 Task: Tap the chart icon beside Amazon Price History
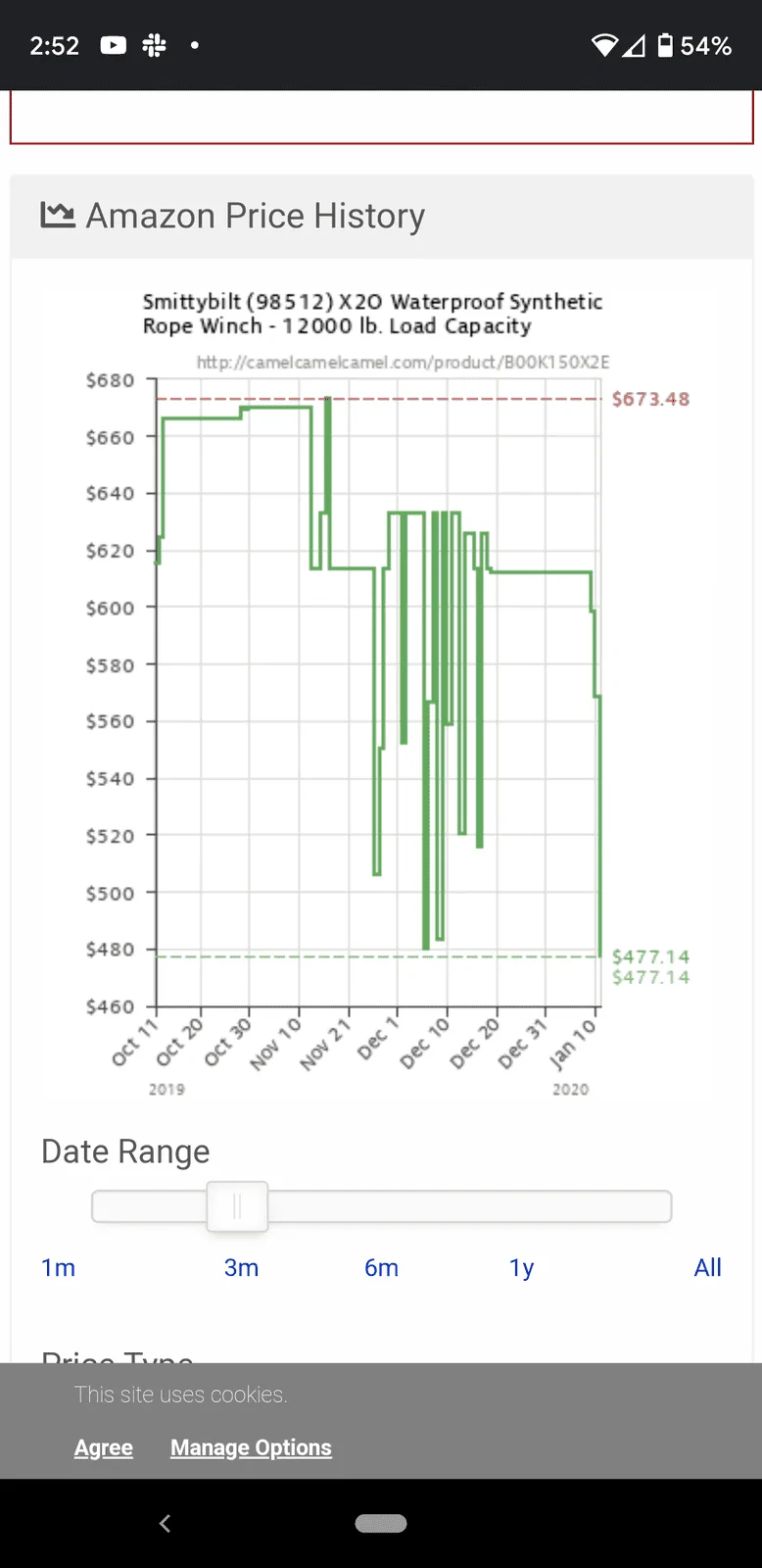58,215
